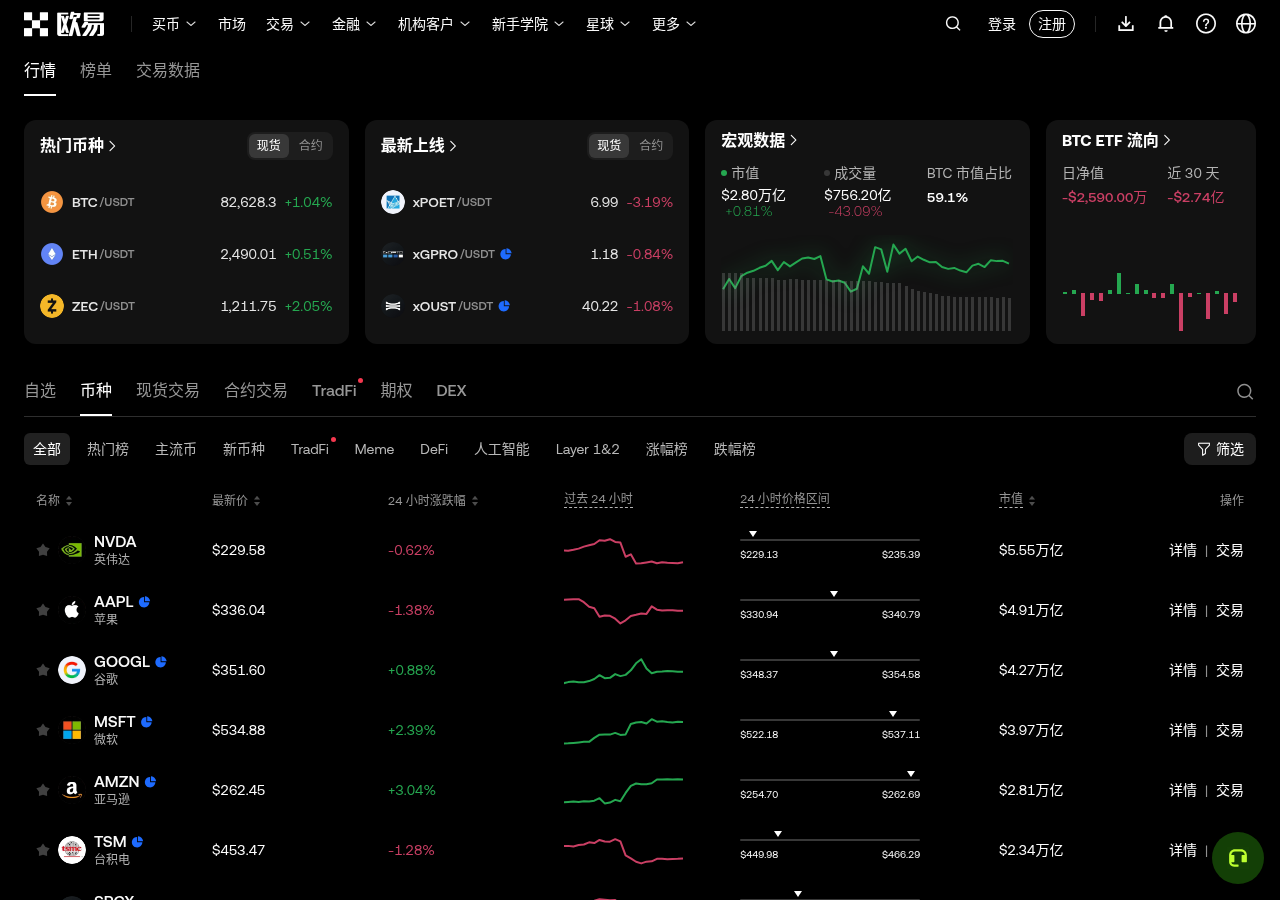Click the GOOGL Google logo icon
This screenshot has height=900, width=1280.
point(72,670)
